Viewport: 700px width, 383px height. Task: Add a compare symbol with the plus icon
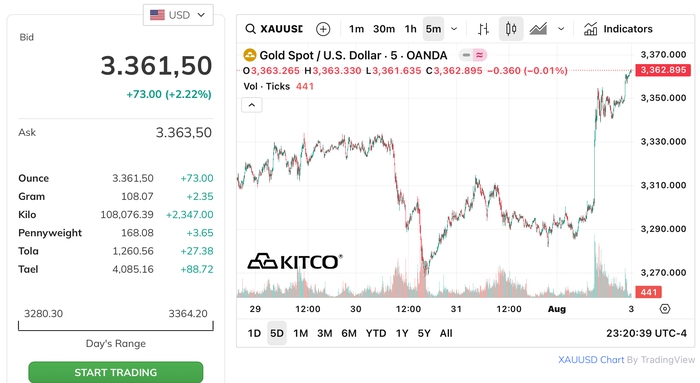point(323,29)
